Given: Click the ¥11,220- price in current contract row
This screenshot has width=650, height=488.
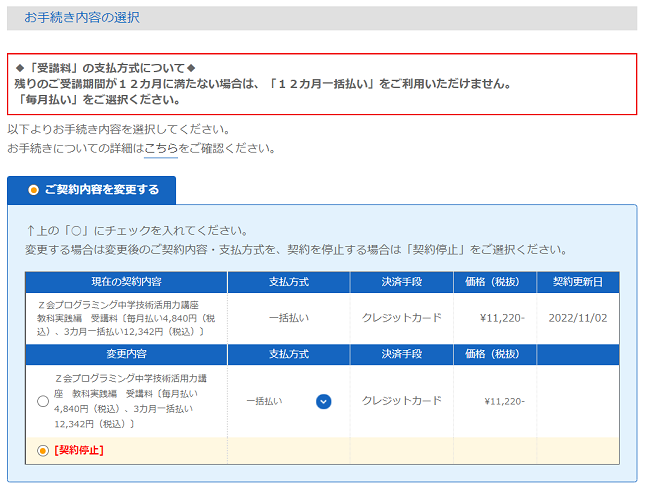Looking at the screenshot, I should (x=502, y=318).
